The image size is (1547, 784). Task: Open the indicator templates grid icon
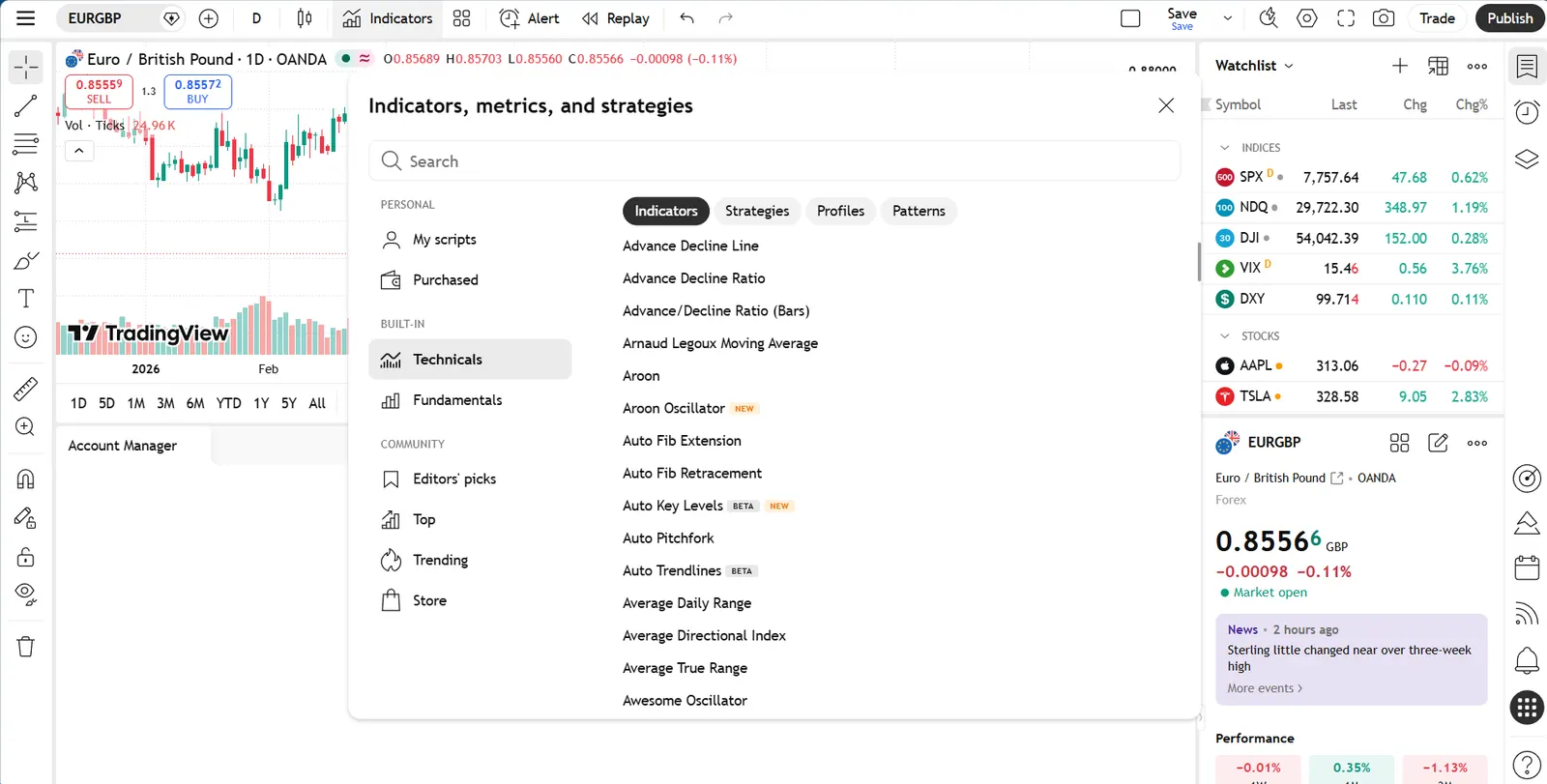(462, 18)
